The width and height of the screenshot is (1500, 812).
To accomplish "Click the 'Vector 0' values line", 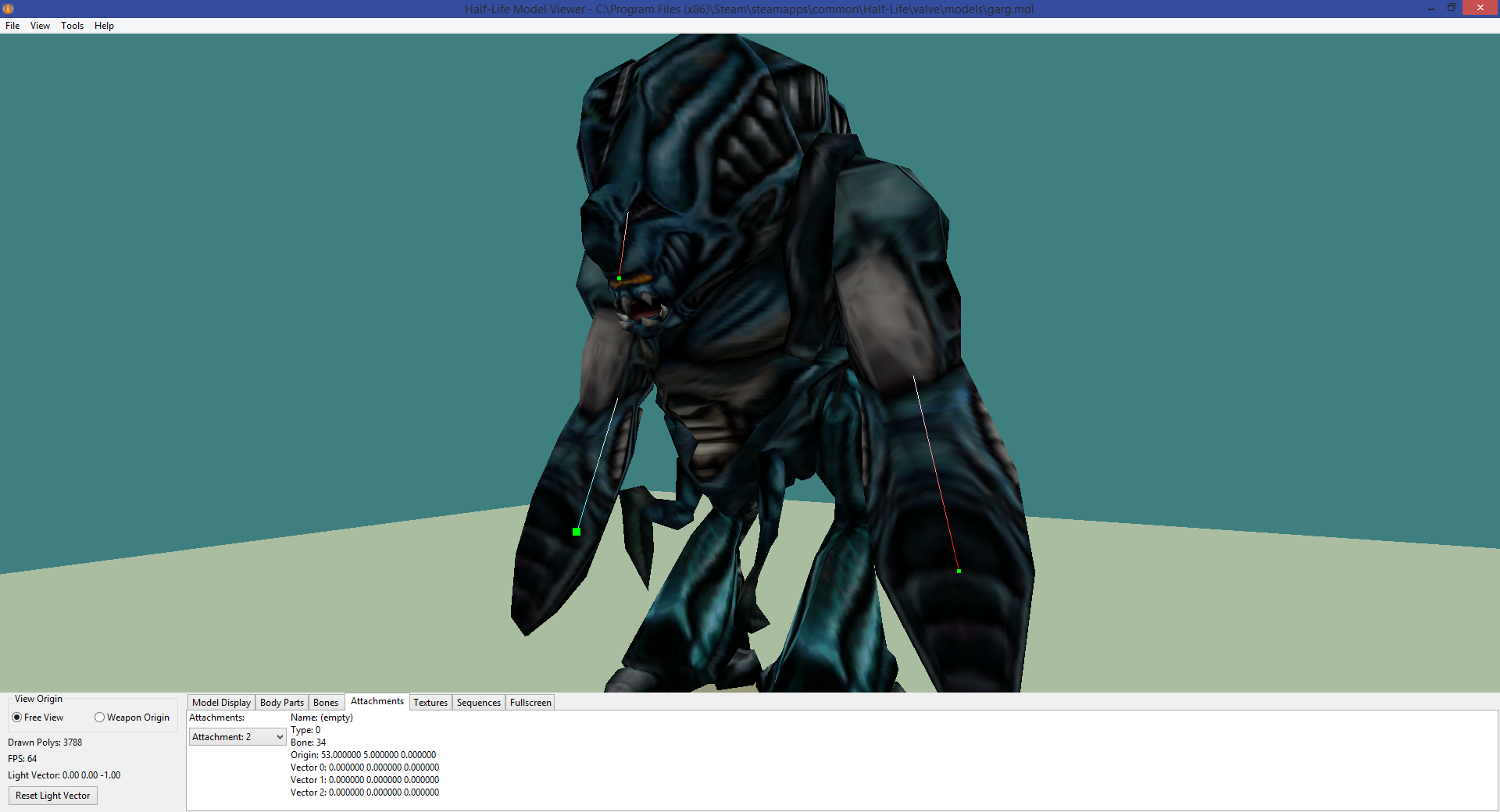I will tap(365, 767).
